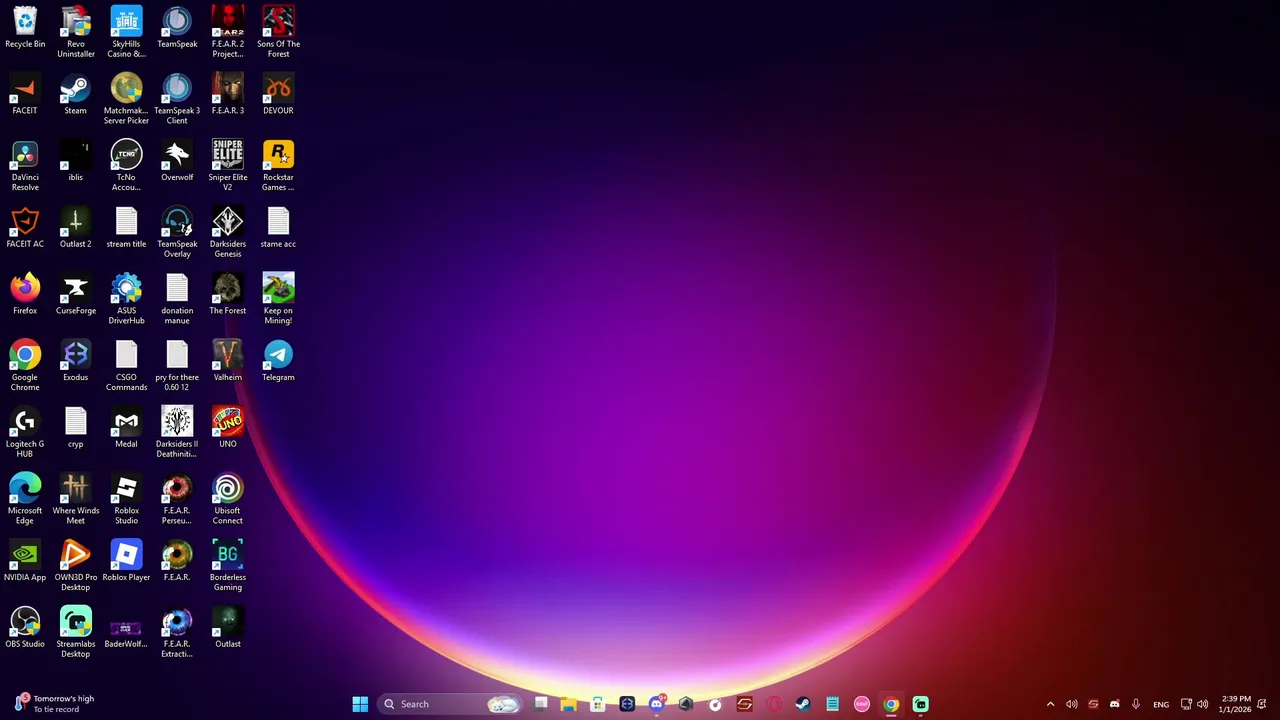Select the Overwolf desktop icon
Screen dimensions: 1280x720
[x=177, y=162]
